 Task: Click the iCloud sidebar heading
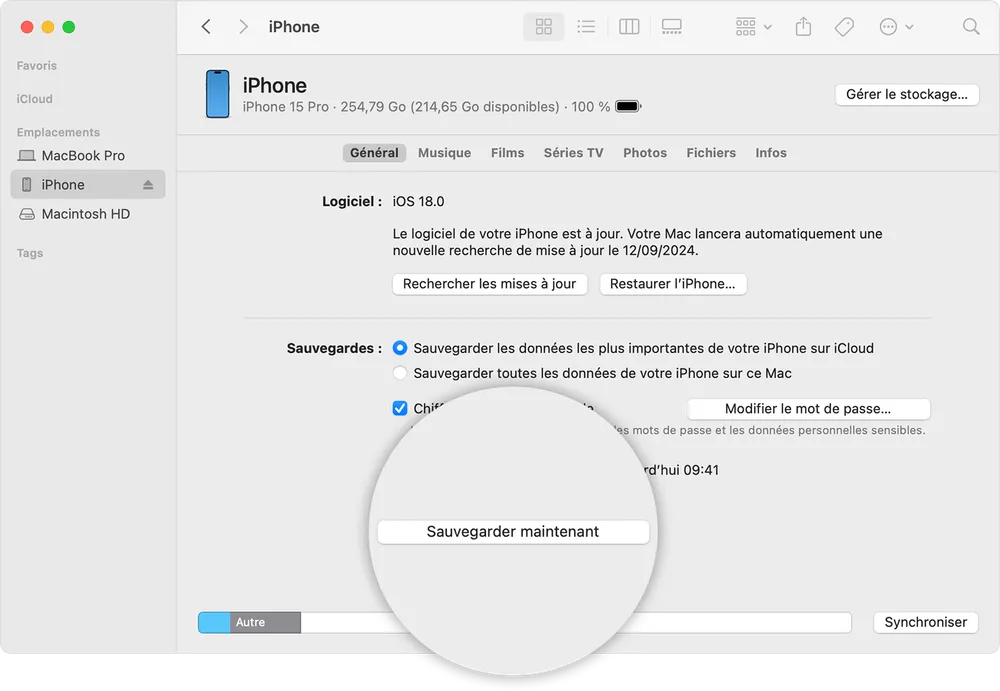pyautogui.click(x=34, y=99)
